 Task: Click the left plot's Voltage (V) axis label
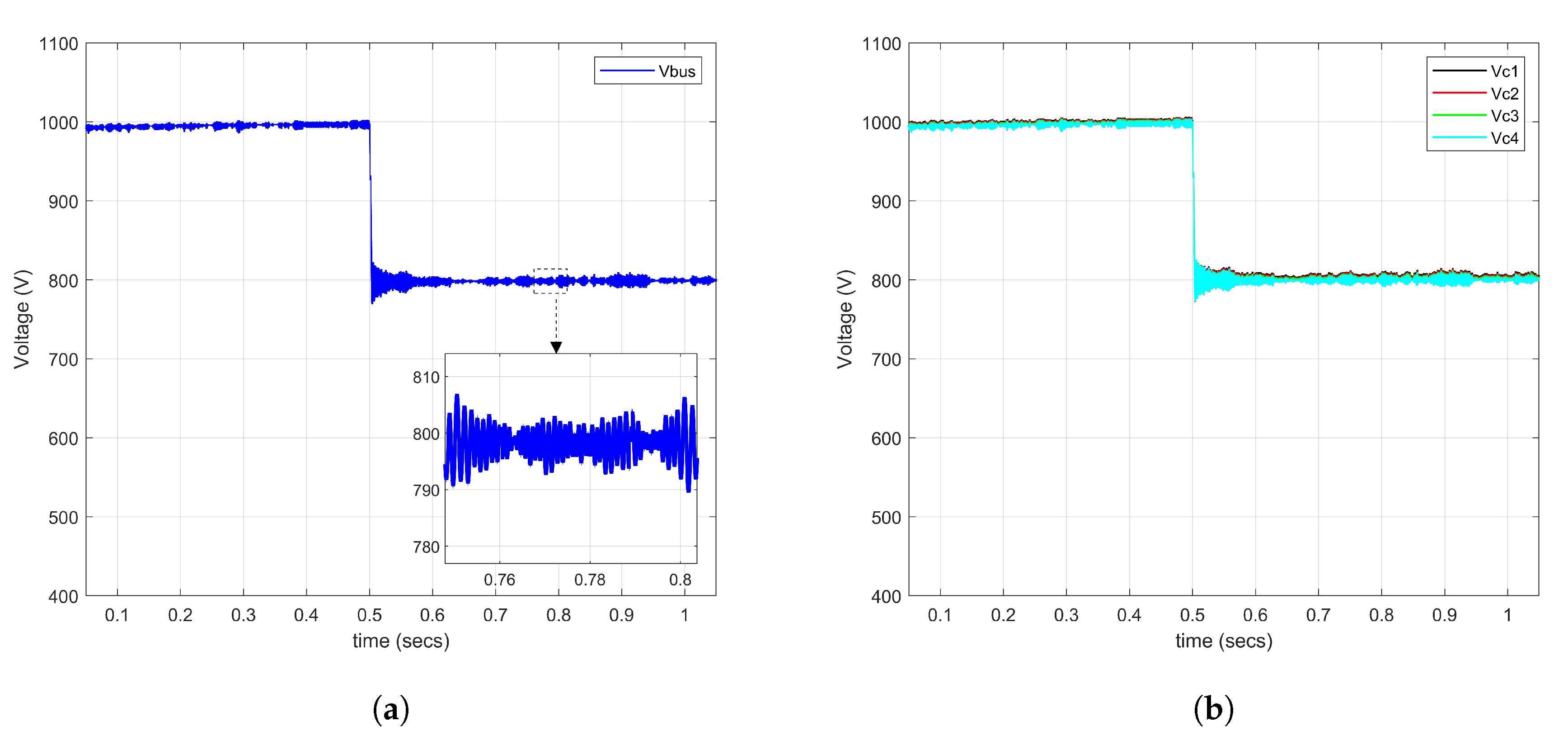coord(22,319)
